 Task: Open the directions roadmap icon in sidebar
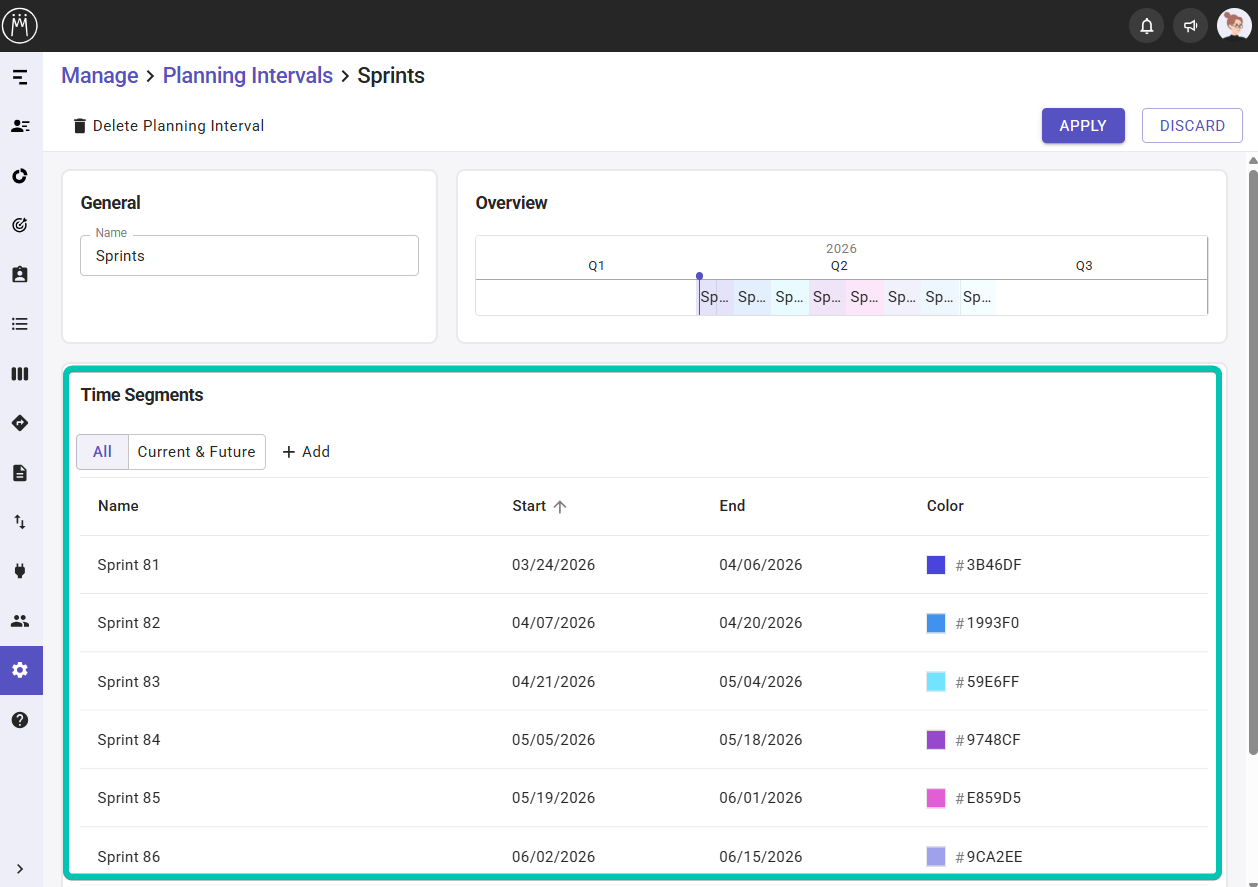(20, 423)
